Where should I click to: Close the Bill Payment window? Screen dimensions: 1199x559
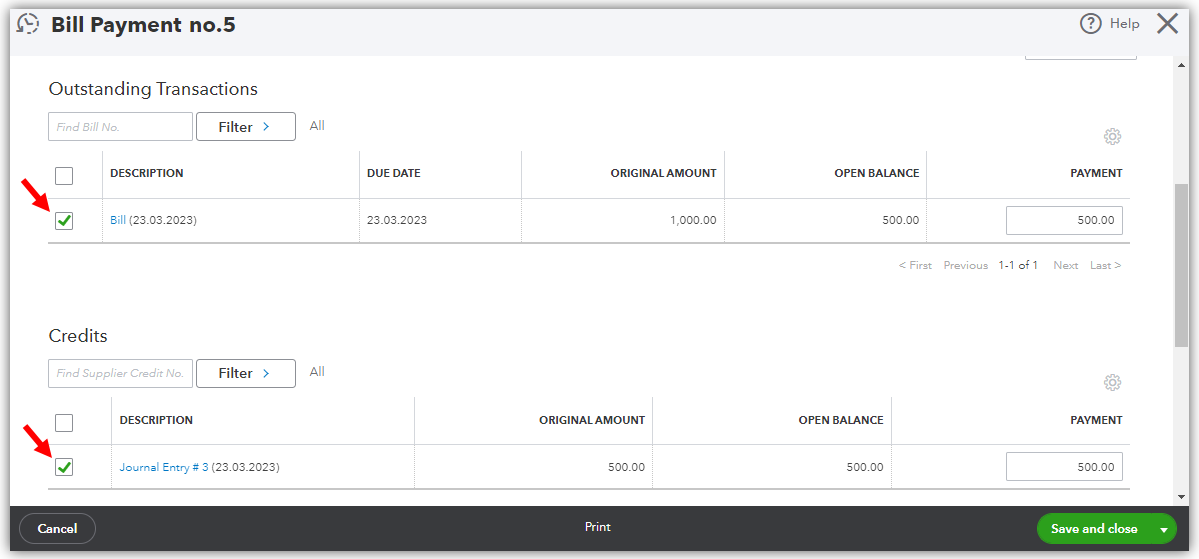(1167, 24)
